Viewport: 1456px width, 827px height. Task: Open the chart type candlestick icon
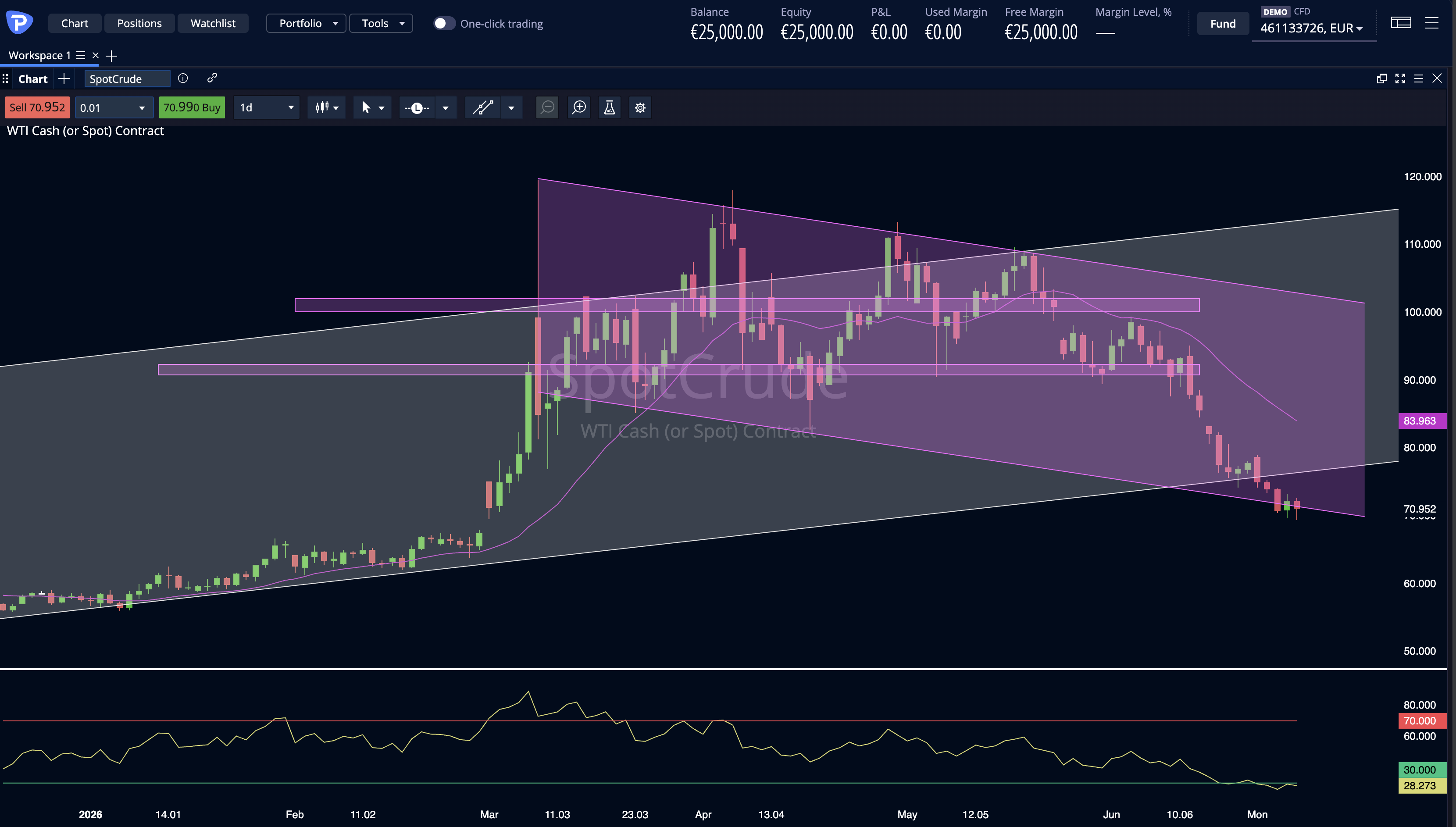click(x=322, y=107)
